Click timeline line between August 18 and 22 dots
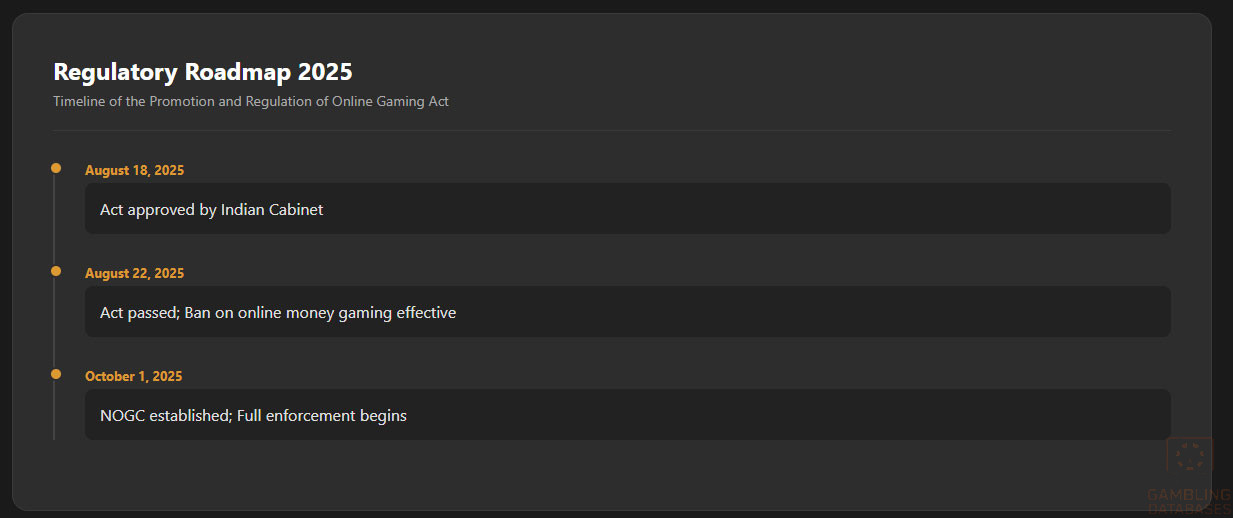 point(54,220)
